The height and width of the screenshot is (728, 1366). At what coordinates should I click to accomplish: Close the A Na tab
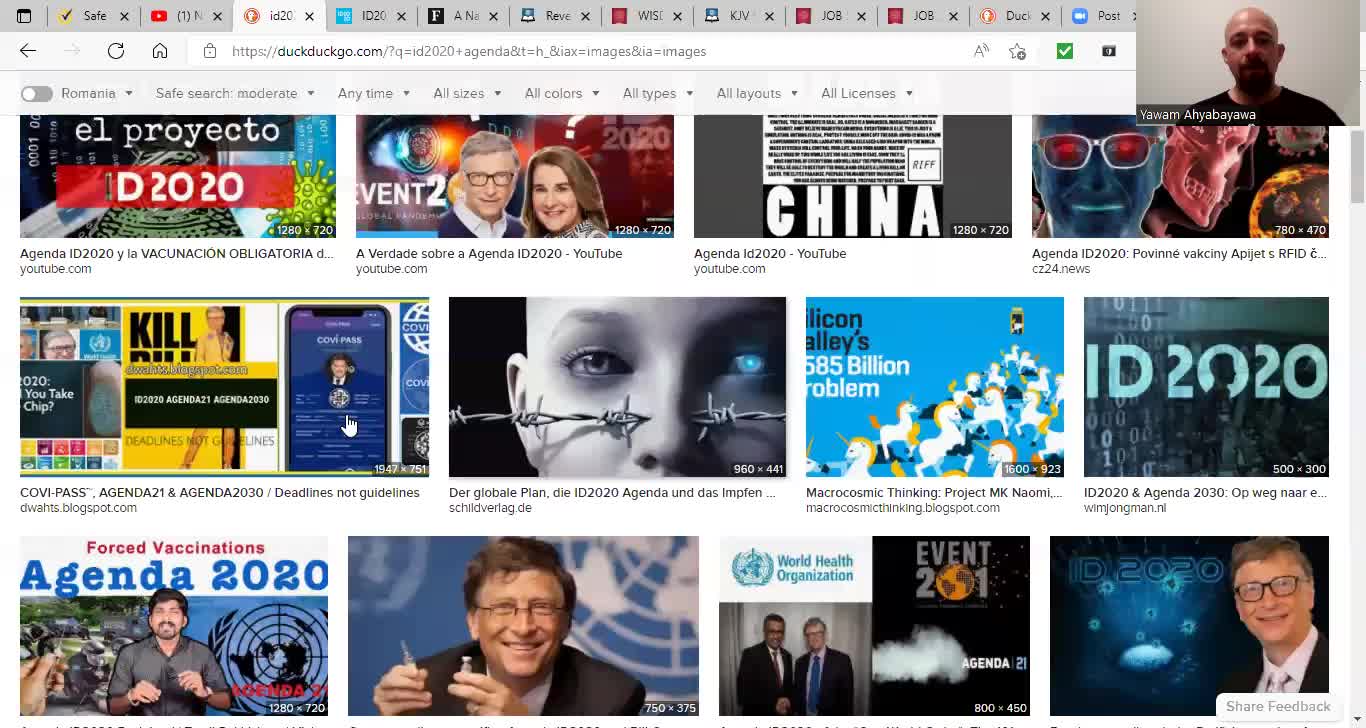495,16
